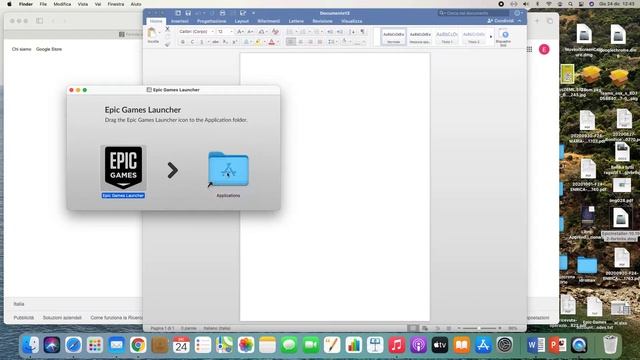640x360 pixels.
Task: Toggle strikethrough formatting in Word
Action: pyautogui.click(x=216, y=42)
